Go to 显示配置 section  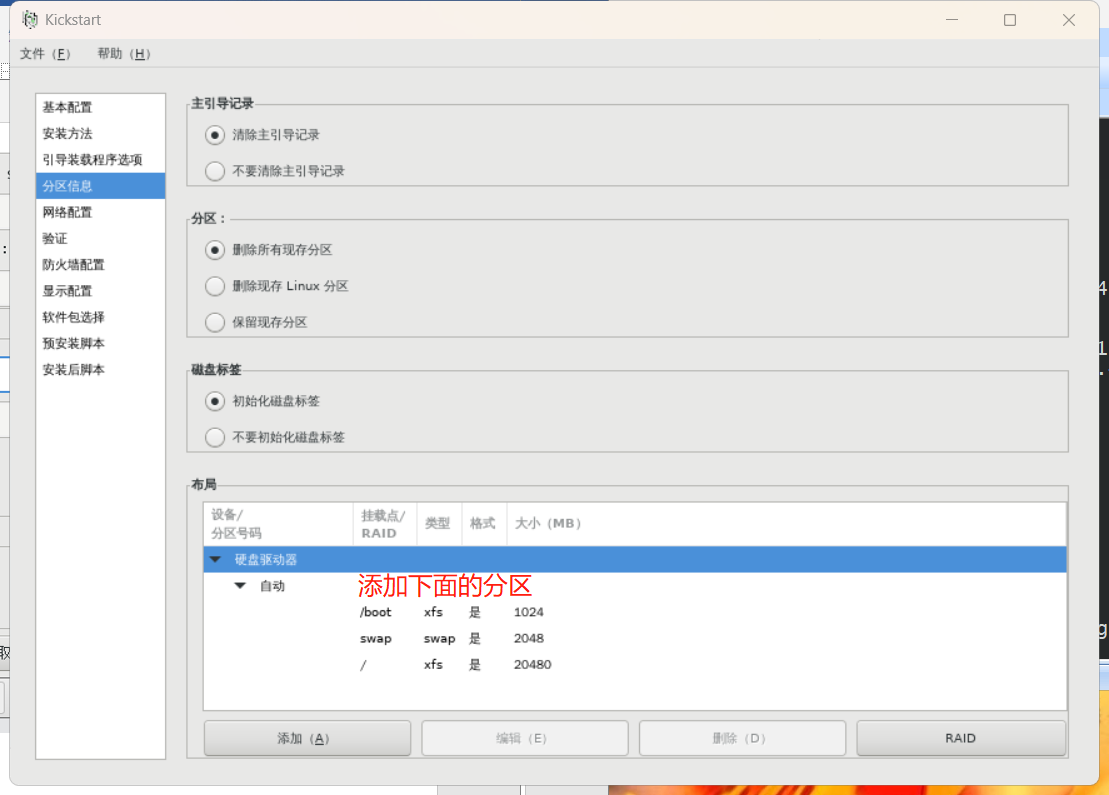100,291
